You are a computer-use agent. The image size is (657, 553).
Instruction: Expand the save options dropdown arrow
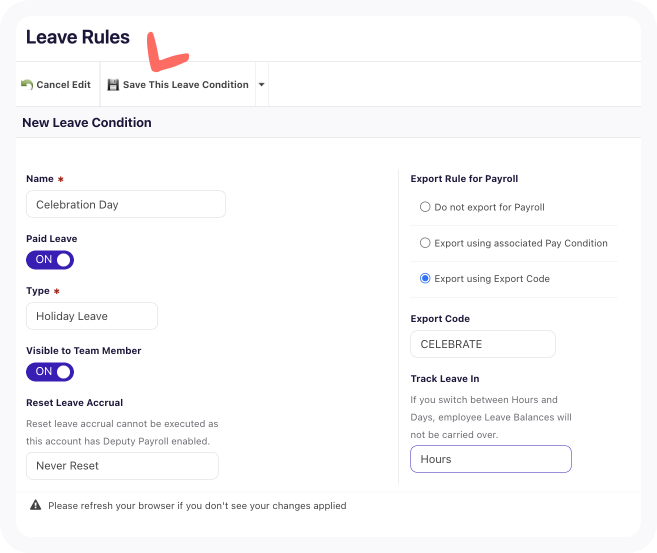[261, 85]
